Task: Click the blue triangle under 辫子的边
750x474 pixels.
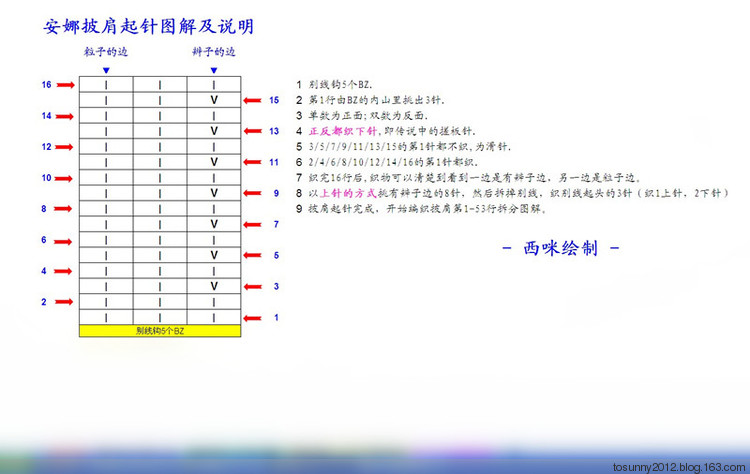Action: pos(214,70)
